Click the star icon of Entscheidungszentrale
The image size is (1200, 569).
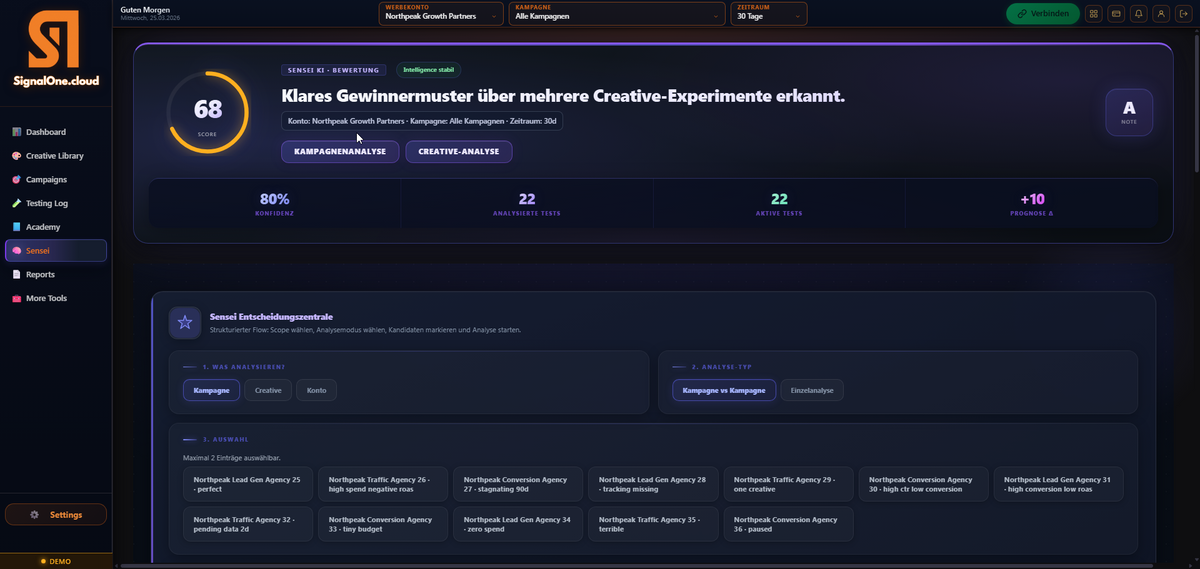click(x=185, y=322)
